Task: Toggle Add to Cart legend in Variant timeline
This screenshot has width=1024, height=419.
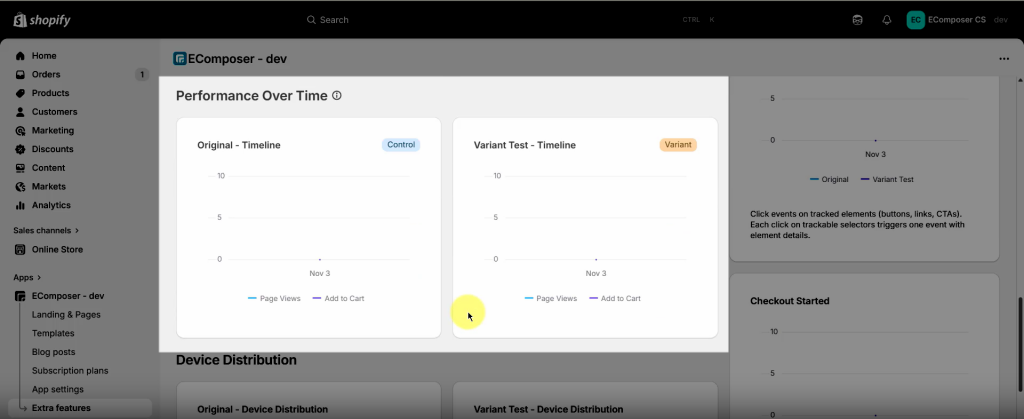Action: point(614,298)
